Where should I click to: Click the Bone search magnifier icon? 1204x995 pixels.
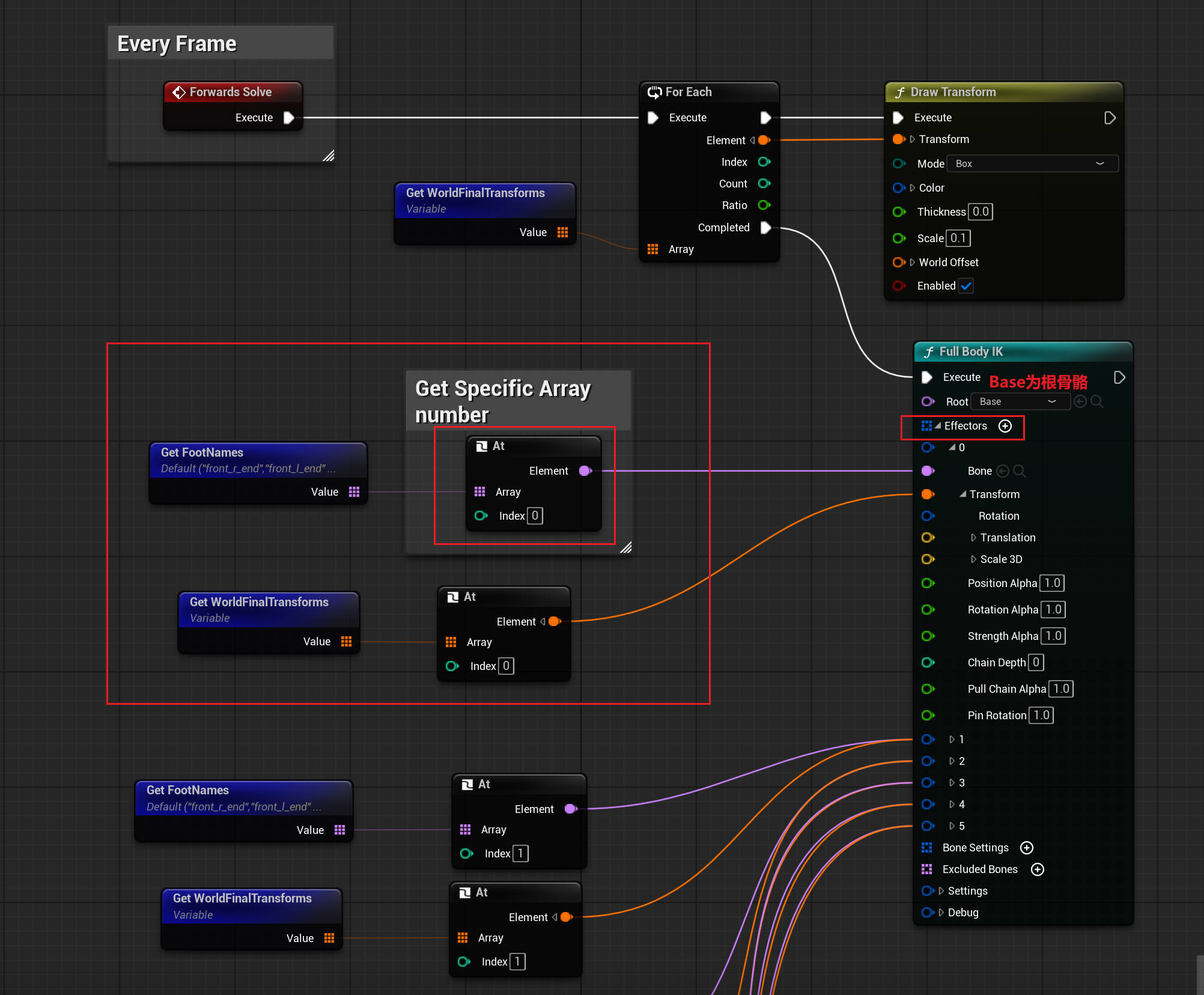[1020, 471]
